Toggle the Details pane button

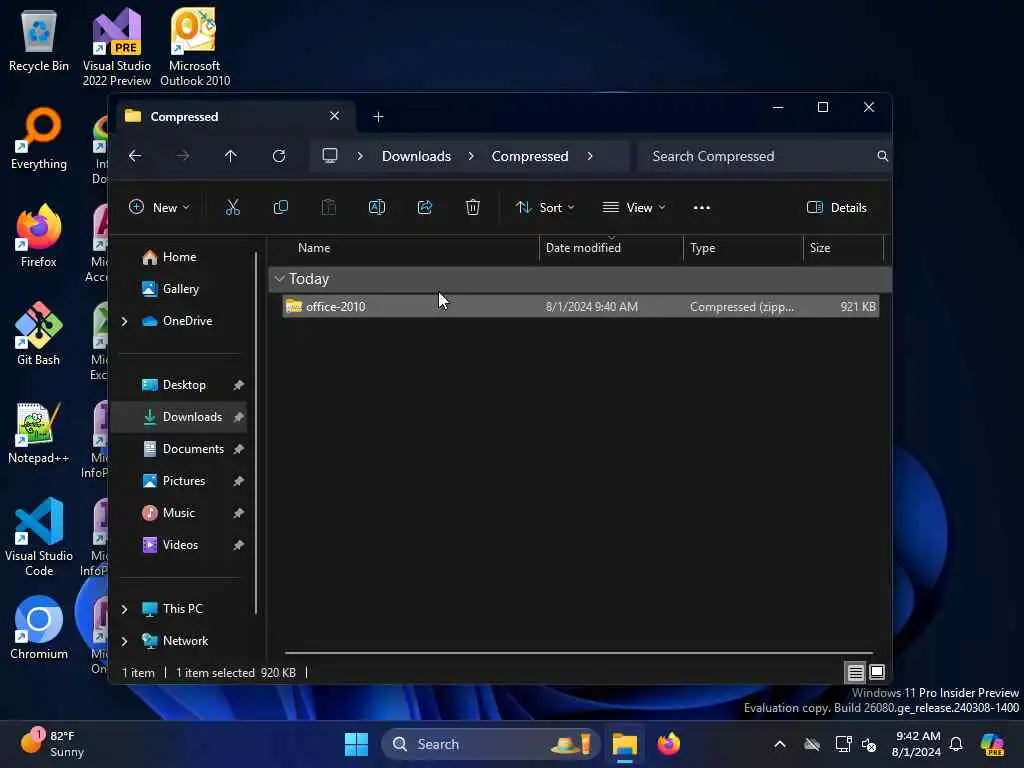(837, 208)
